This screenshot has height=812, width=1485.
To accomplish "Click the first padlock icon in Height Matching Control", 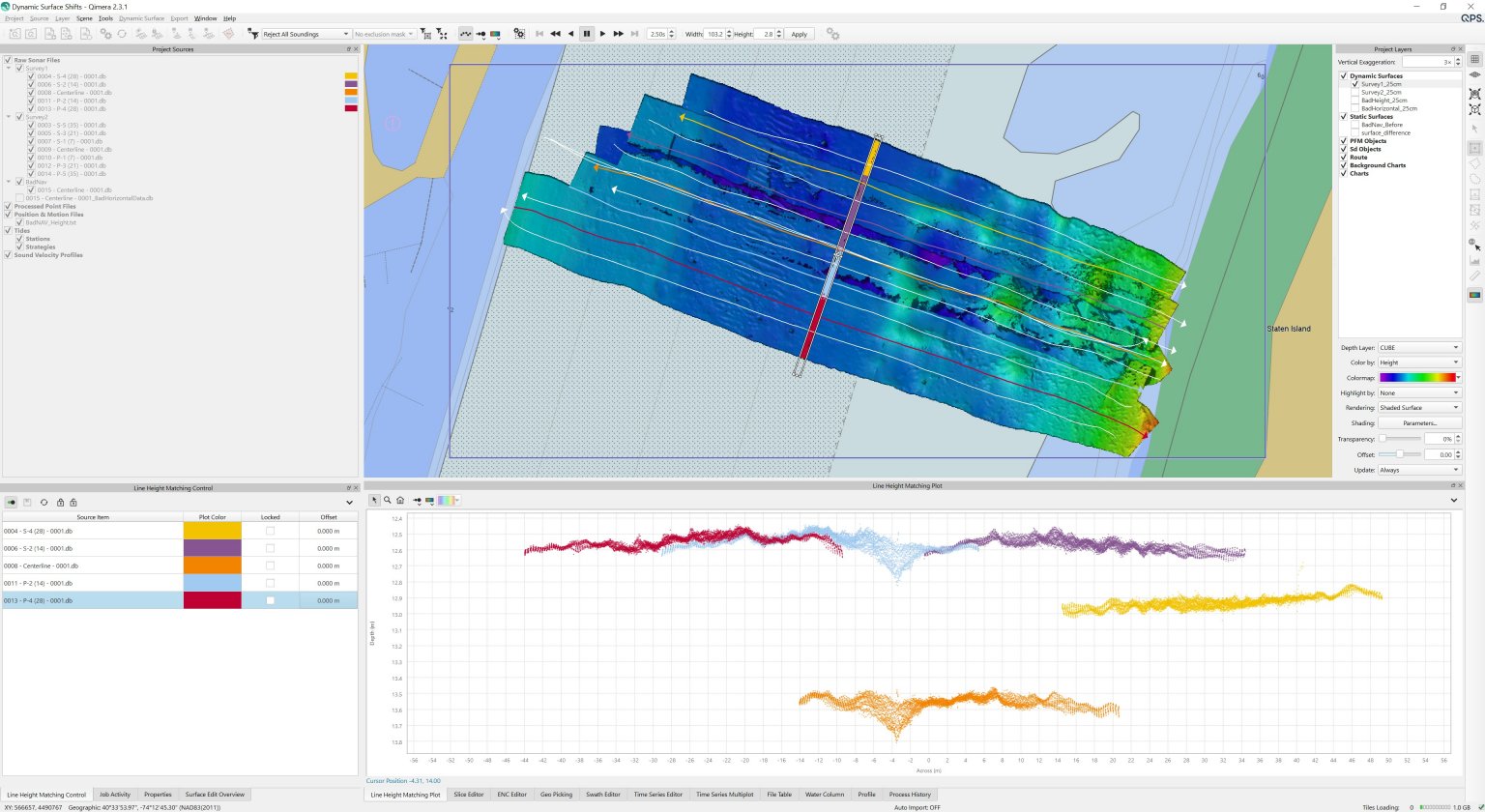I will pyautogui.click(x=60, y=503).
